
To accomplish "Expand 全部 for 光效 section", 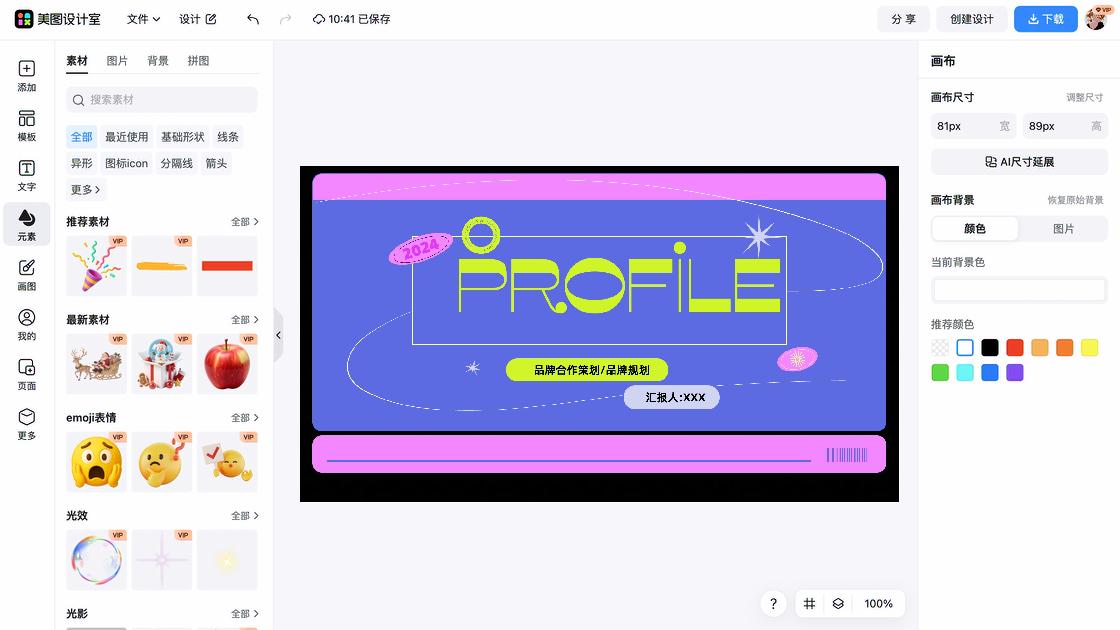I will [x=244, y=516].
